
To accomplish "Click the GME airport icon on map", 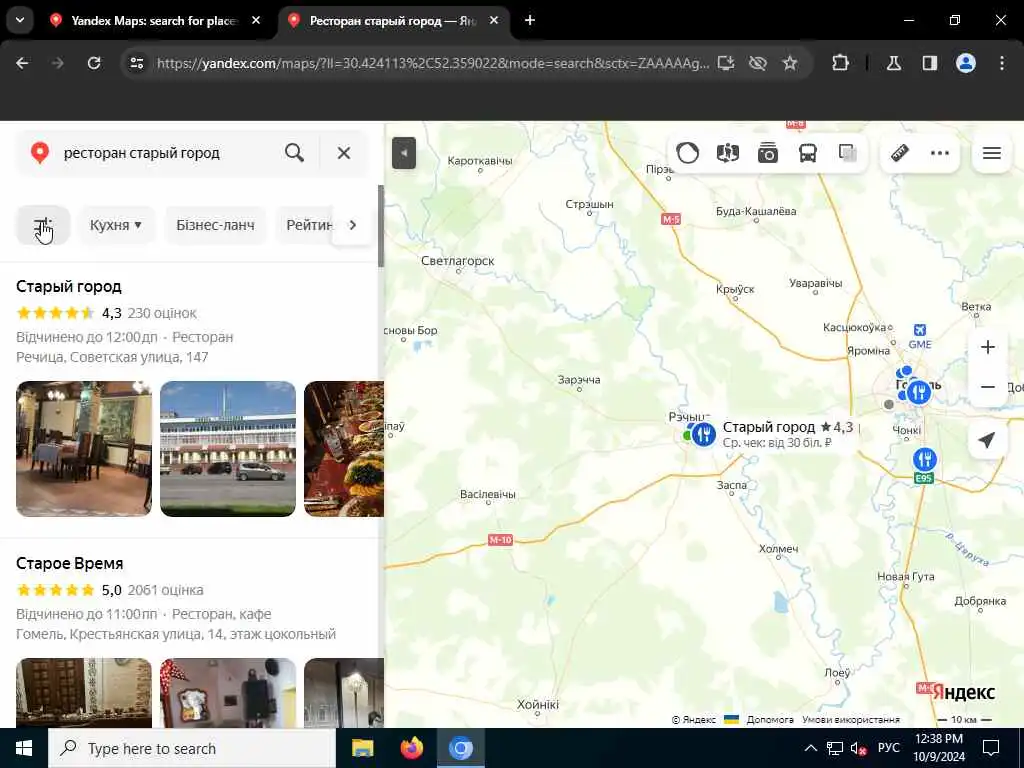I will (x=920, y=330).
